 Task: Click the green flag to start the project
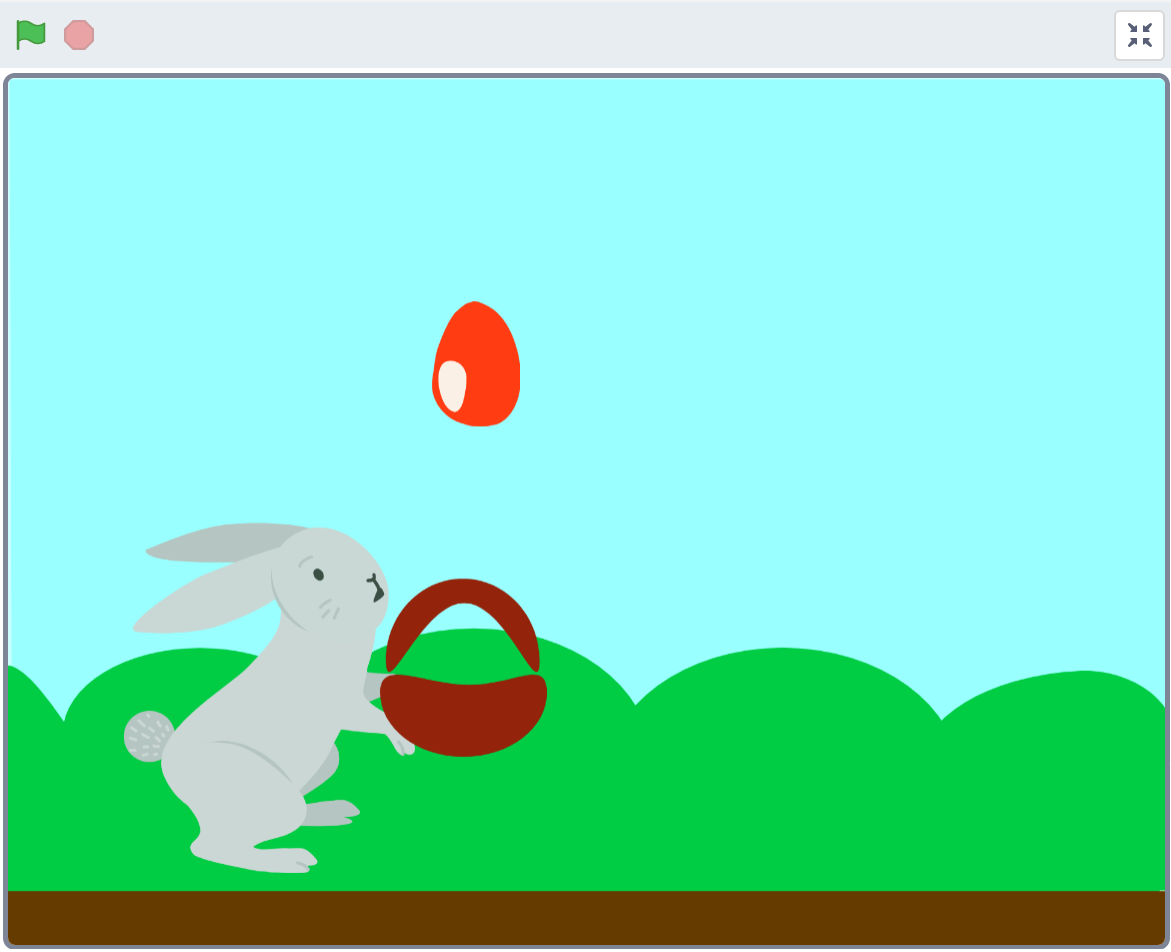tap(31, 34)
